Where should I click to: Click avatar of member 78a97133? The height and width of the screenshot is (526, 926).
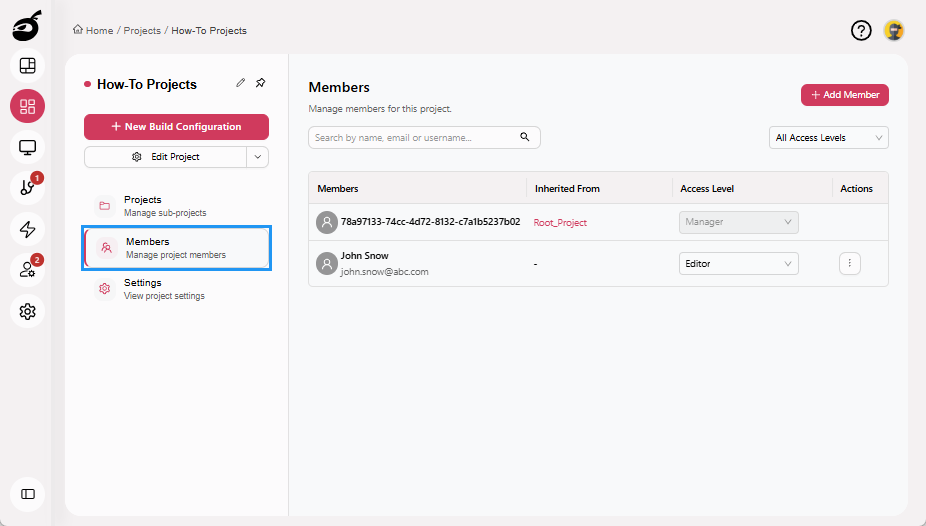click(x=327, y=222)
